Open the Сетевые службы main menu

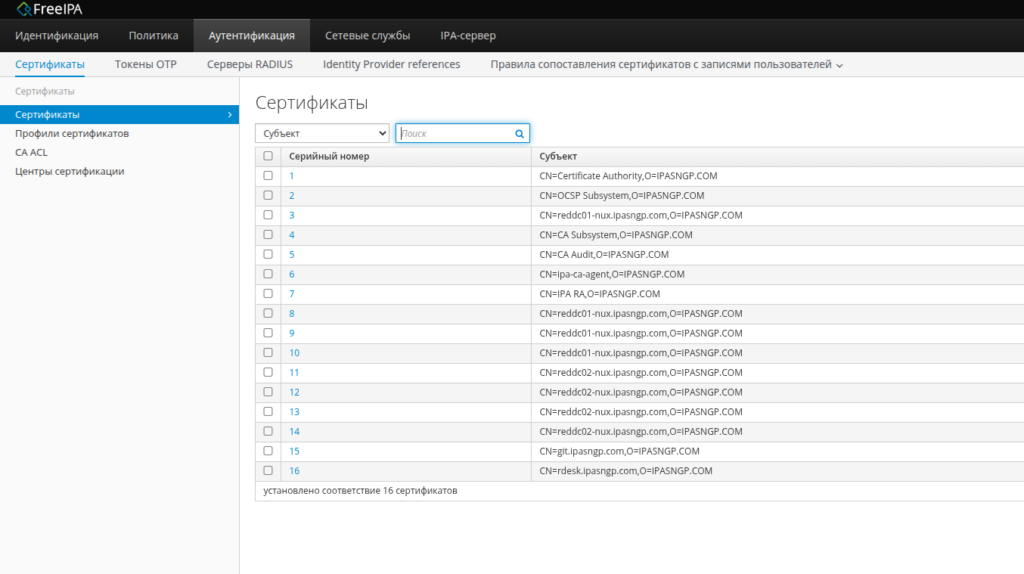[368, 35]
